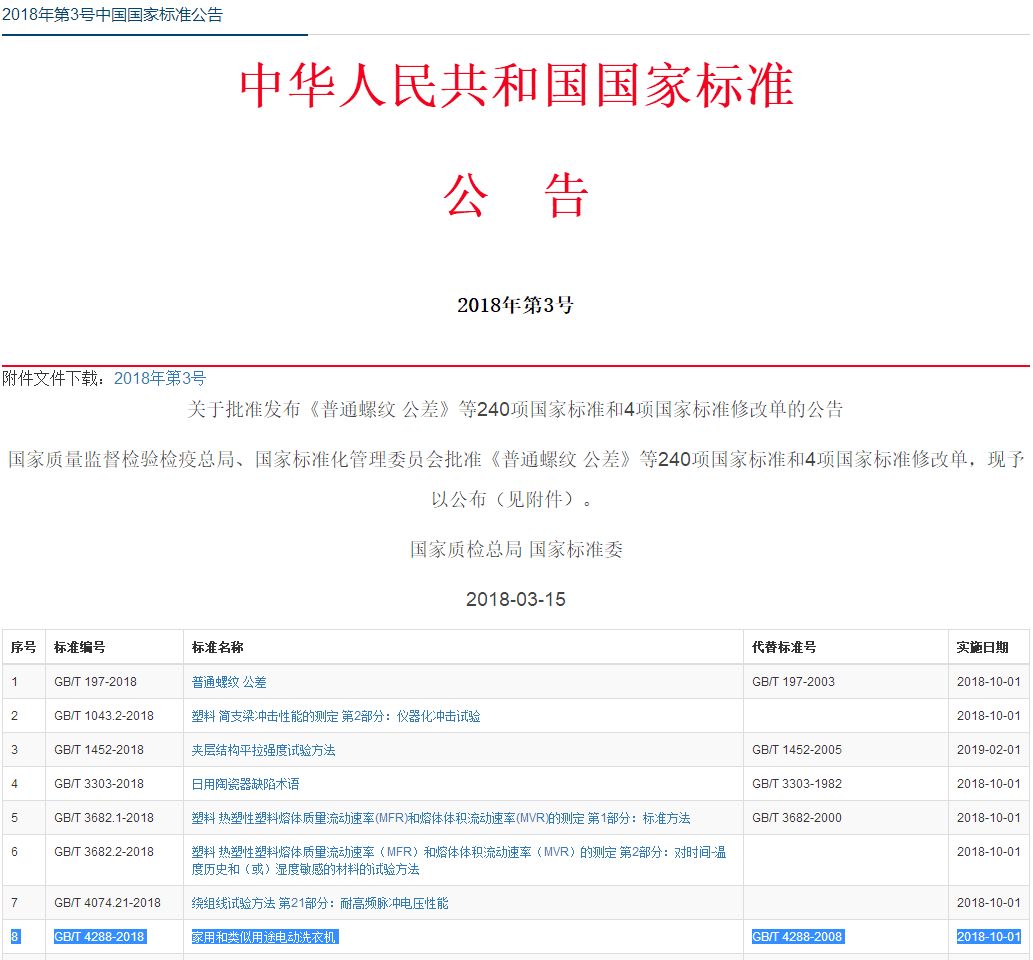Click the 序号 column header
The width and height of the screenshot is (1033, 960).
pyautogui.click(x=23, y=647)
